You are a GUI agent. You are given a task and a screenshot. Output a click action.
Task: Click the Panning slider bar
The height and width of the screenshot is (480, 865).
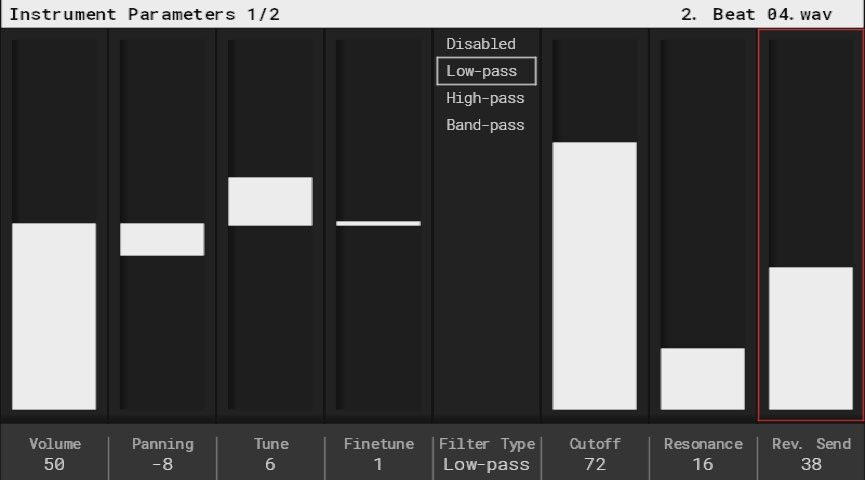tap(162, 239)
